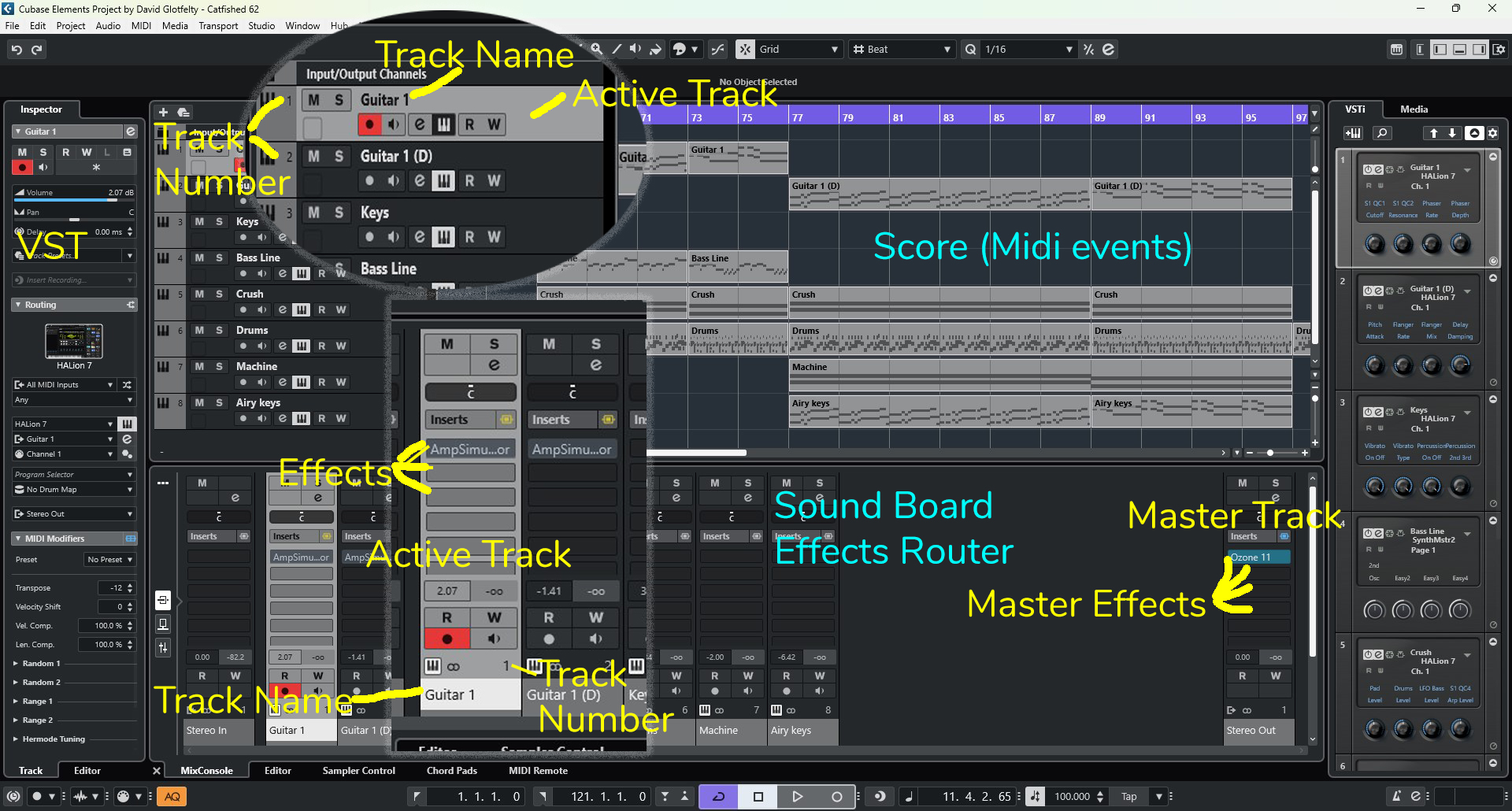Expand the Random 1 section
The width and height of the screenshot is (1512, 811).
tap(16, 663)
